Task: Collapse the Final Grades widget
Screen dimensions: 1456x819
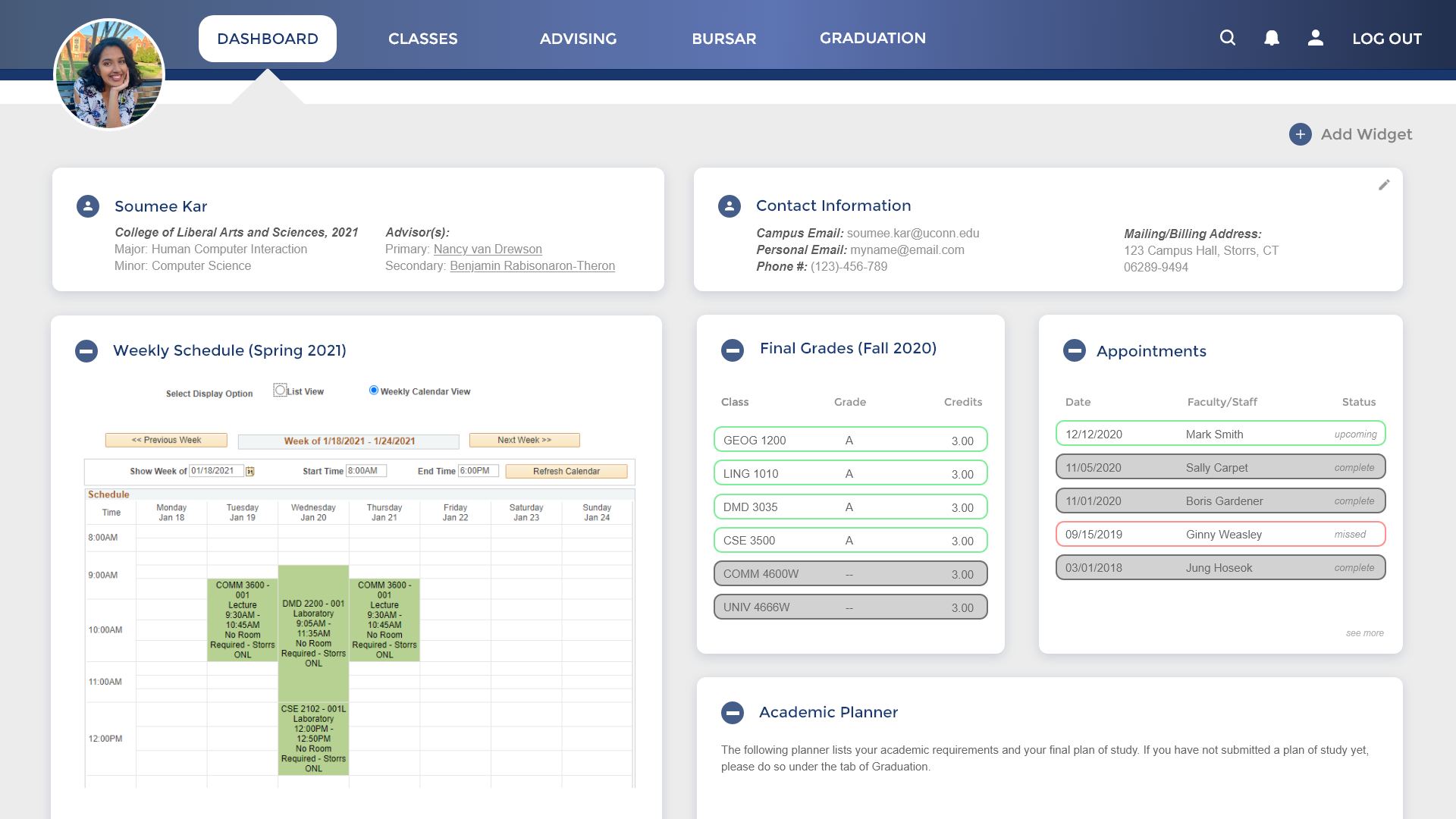Action: 733,350
